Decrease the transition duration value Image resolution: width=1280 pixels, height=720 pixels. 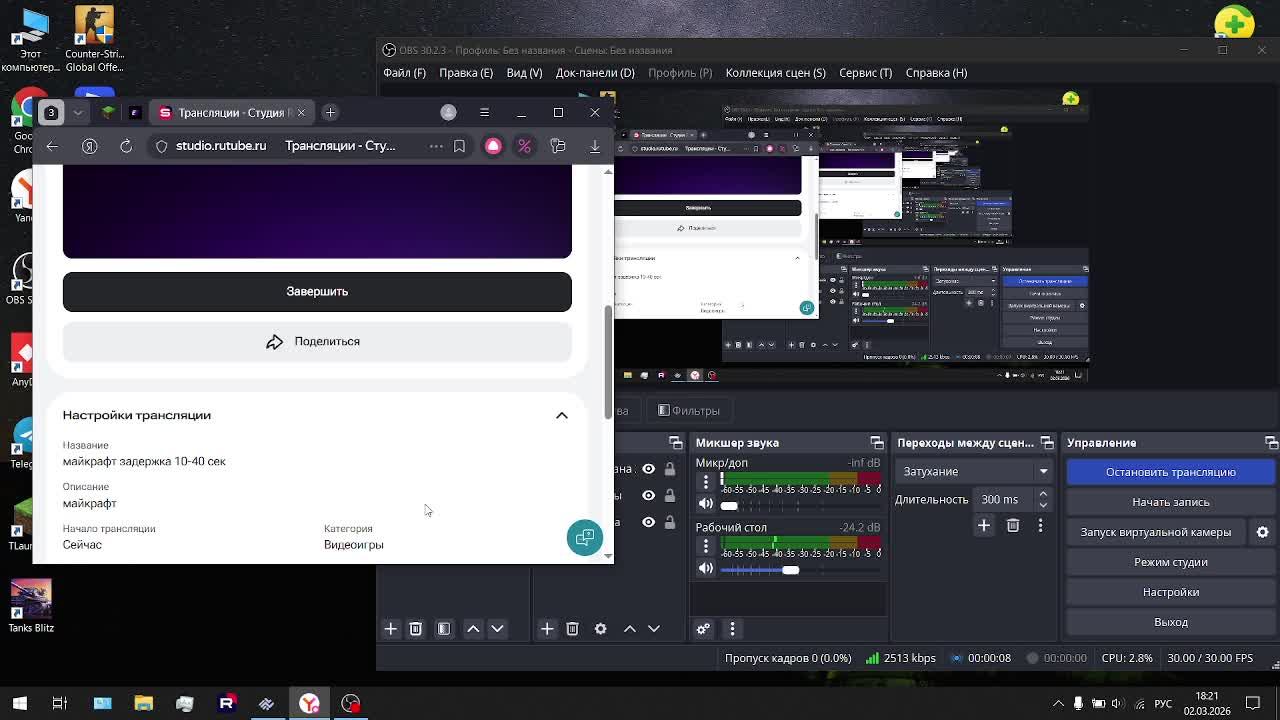(x=1043, y=506)
